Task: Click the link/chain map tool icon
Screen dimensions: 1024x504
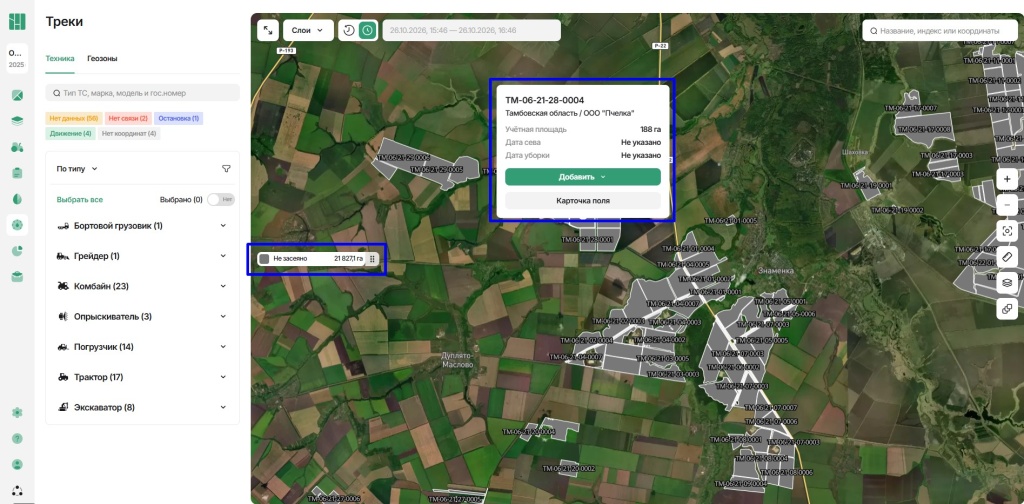Action: pyautogui.click(x=1007, y=309)
